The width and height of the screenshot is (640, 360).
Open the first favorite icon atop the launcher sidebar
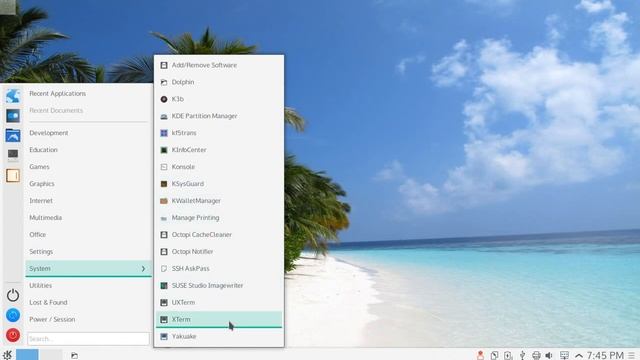click(13, 96)
